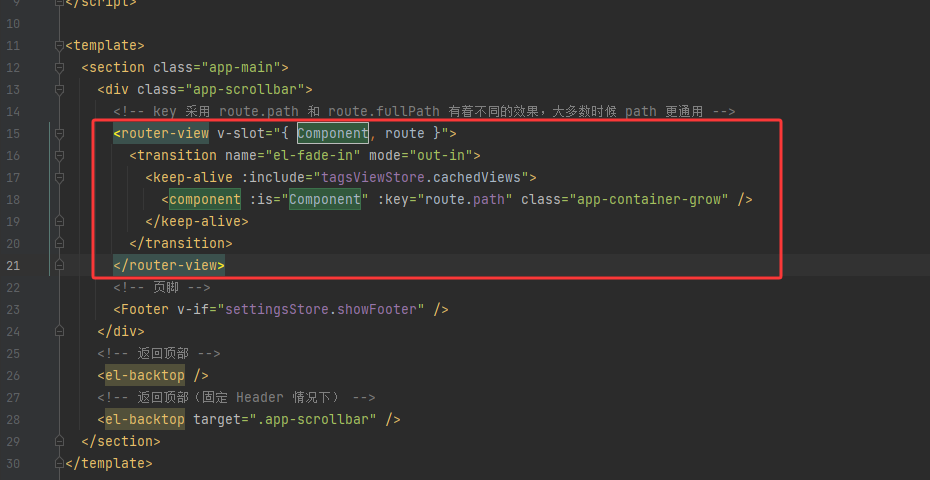The width and height of the screenshot is (930, 480).
Task: Collapse the div app-scrollbar fold on line 13
Action: click(x=59, y=90)
